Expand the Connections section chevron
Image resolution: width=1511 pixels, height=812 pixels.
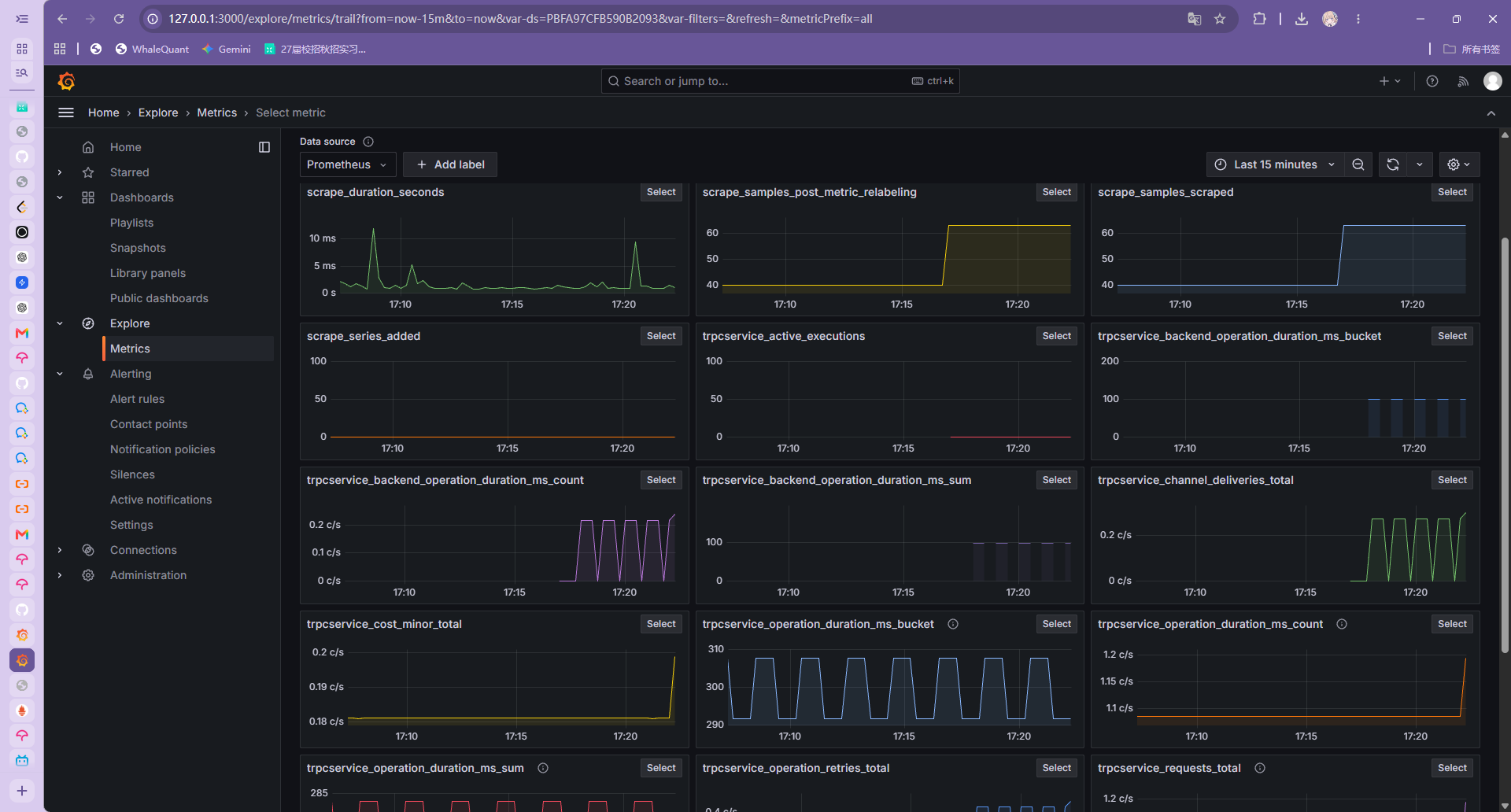point(60,550)
